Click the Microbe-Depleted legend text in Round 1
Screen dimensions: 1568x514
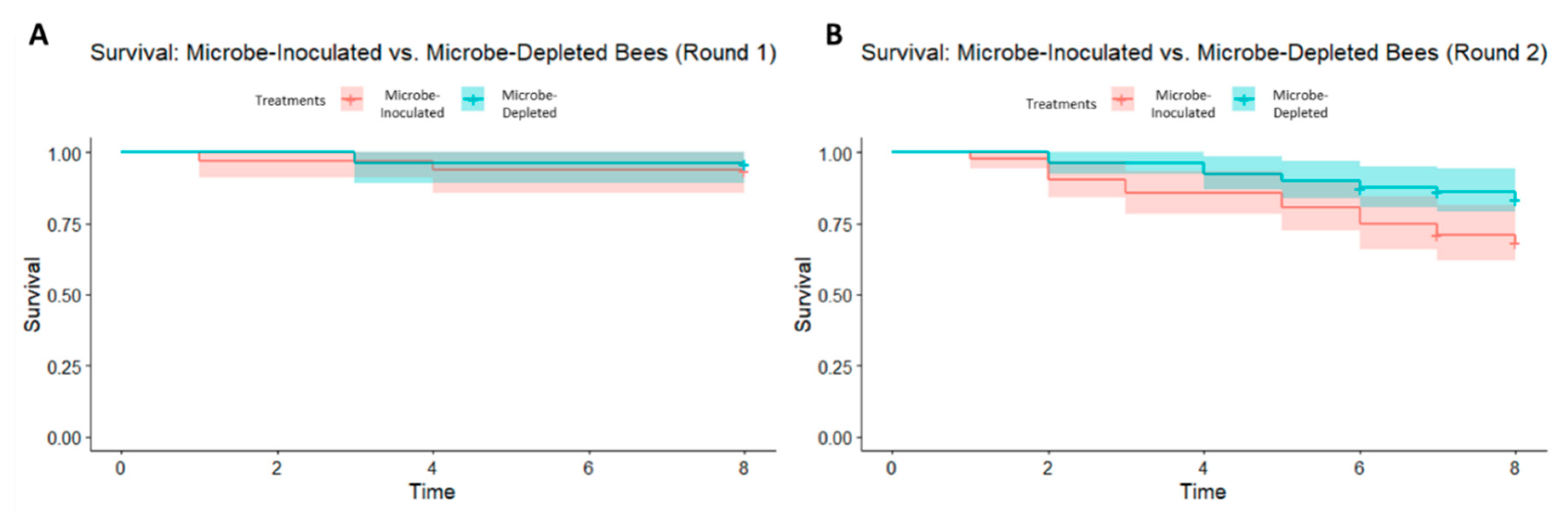point(529,104)
